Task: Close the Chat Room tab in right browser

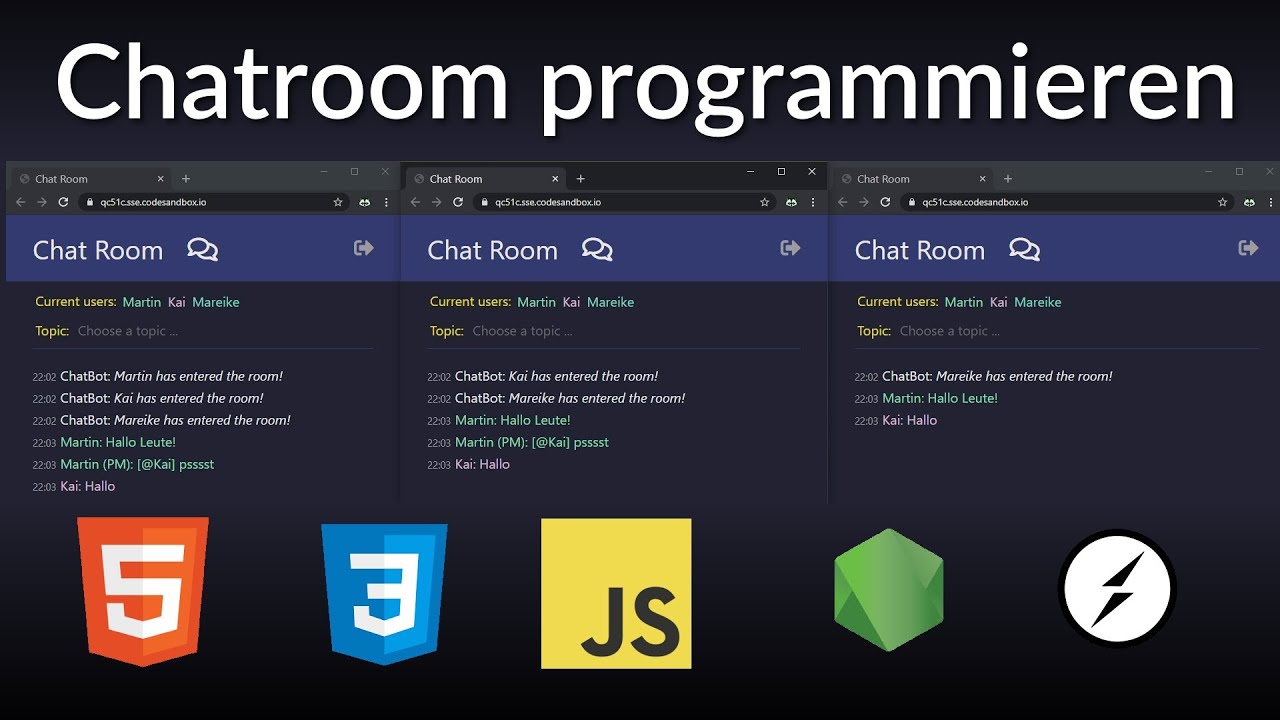Action: point(982,179)
